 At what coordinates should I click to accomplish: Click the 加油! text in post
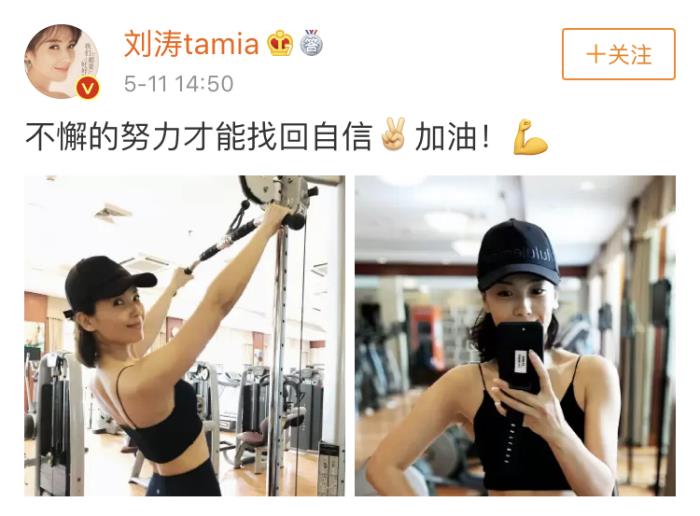click(x=452, y=137)
